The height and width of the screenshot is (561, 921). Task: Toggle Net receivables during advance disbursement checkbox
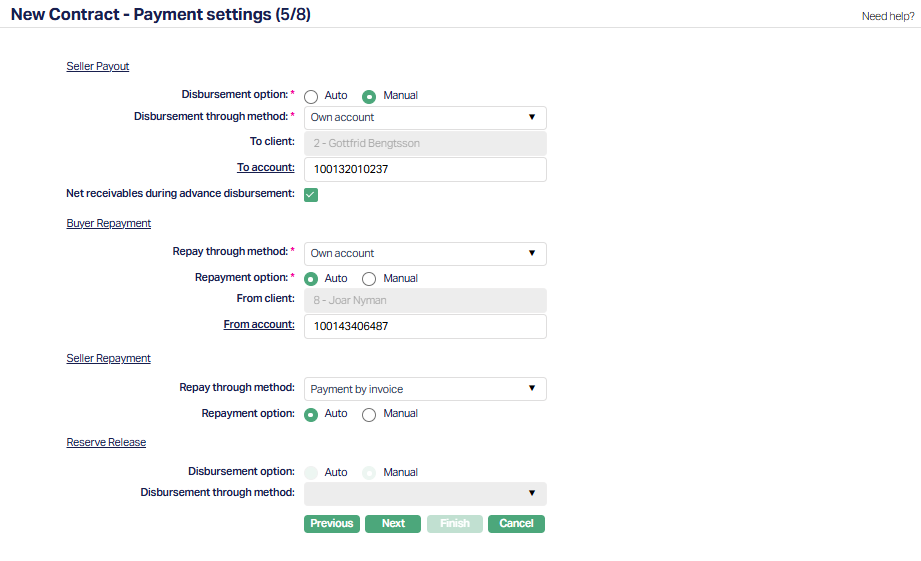[311, 194]
